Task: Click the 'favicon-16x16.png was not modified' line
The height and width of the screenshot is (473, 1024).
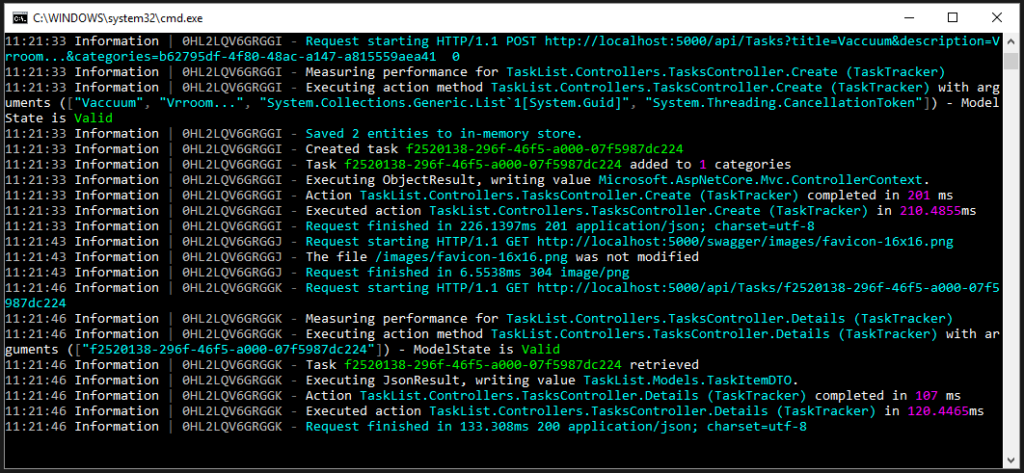Action: tap(472, 256)
